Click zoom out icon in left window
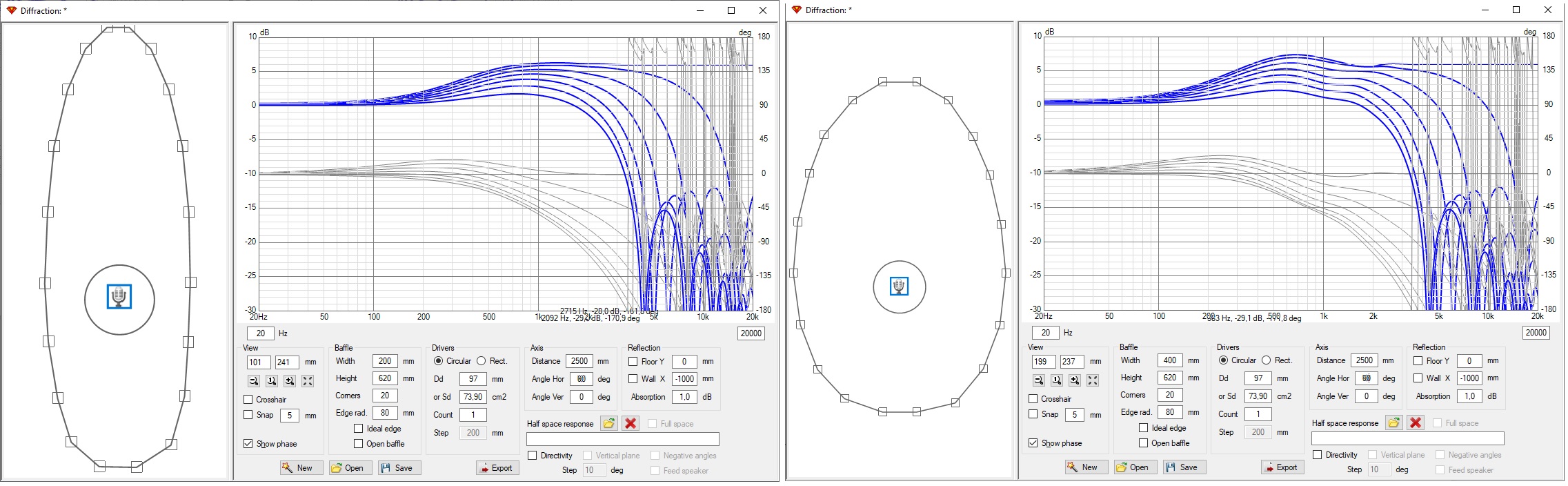The image size is (1568, 486). 254,381
